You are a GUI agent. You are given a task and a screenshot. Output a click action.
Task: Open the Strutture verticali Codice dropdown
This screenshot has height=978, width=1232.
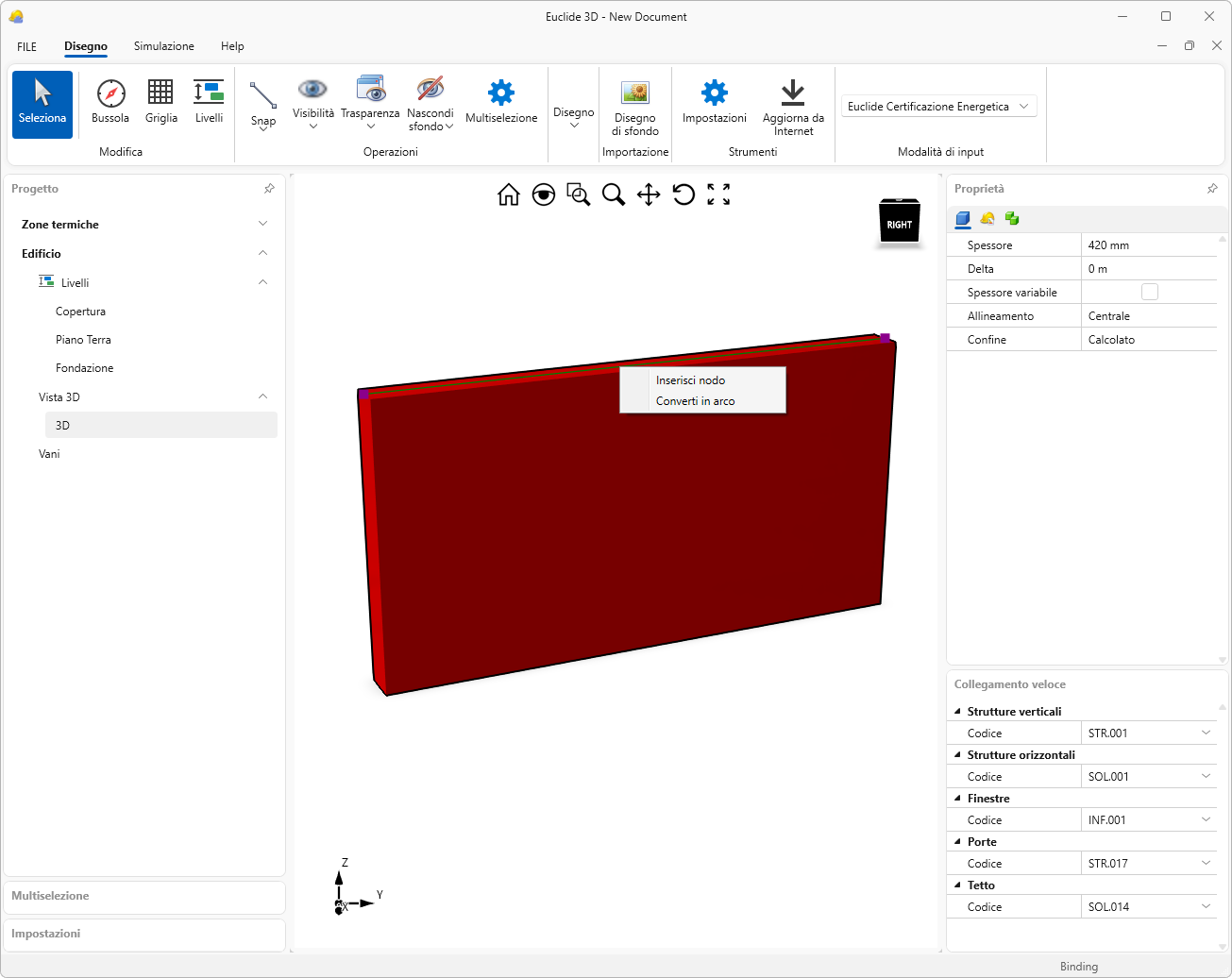pos(1206,733)
